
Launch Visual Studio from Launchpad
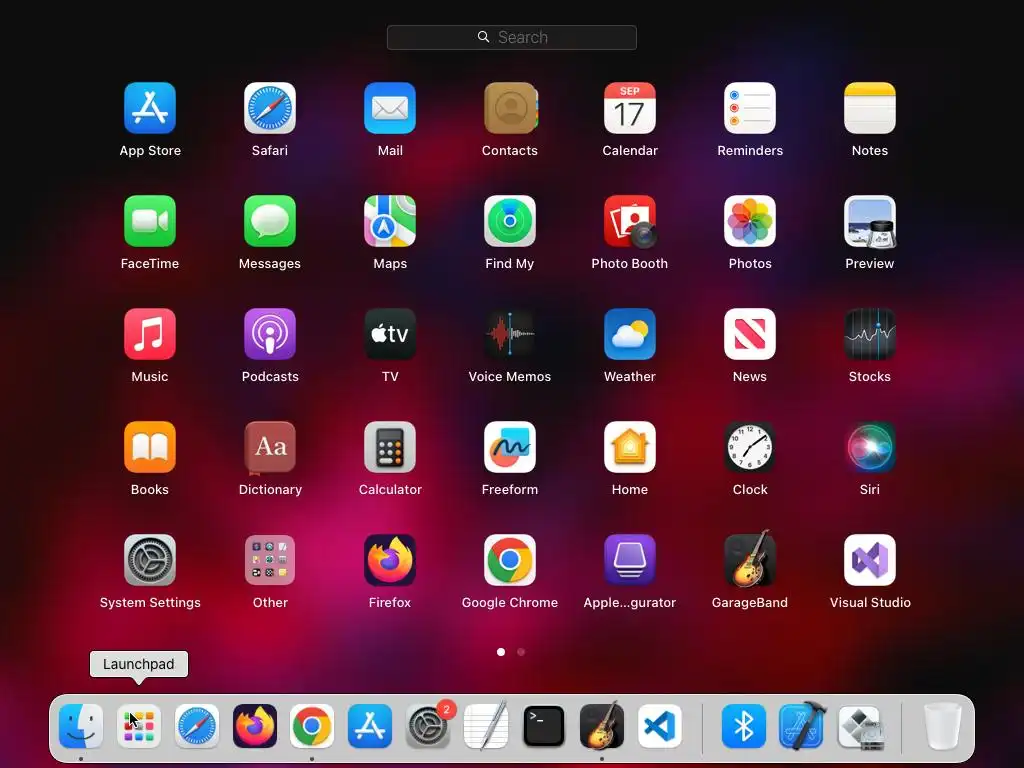coord(870,560)
